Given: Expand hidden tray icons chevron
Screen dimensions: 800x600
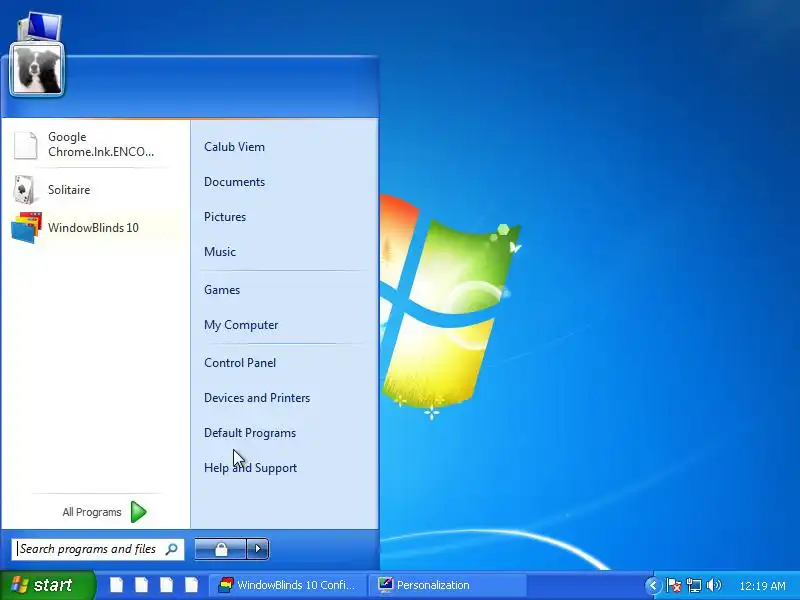Looking at the screenshot, I should pos(653,585).
